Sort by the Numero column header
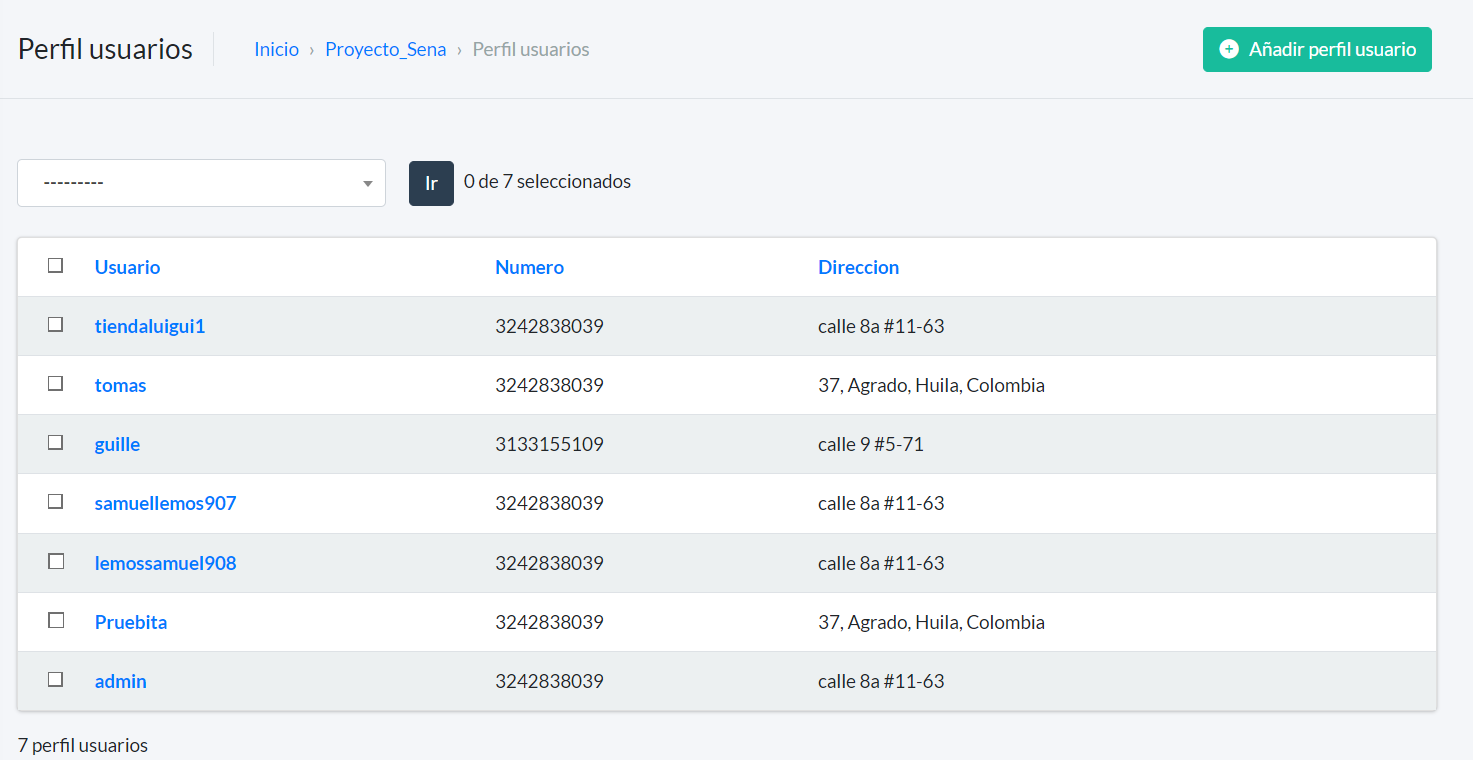The width and height of the screenshot is (1473, 760). tap(529, 267)
